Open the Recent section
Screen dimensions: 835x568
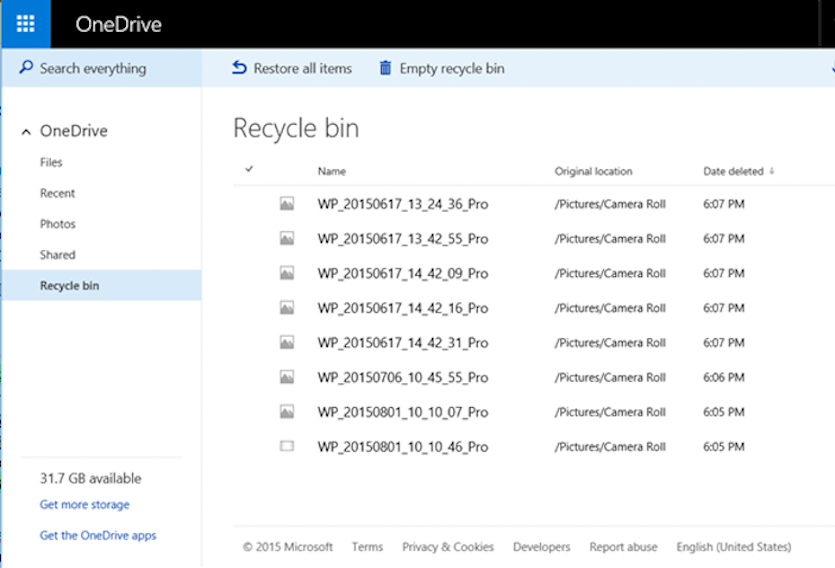pos(58,193)
